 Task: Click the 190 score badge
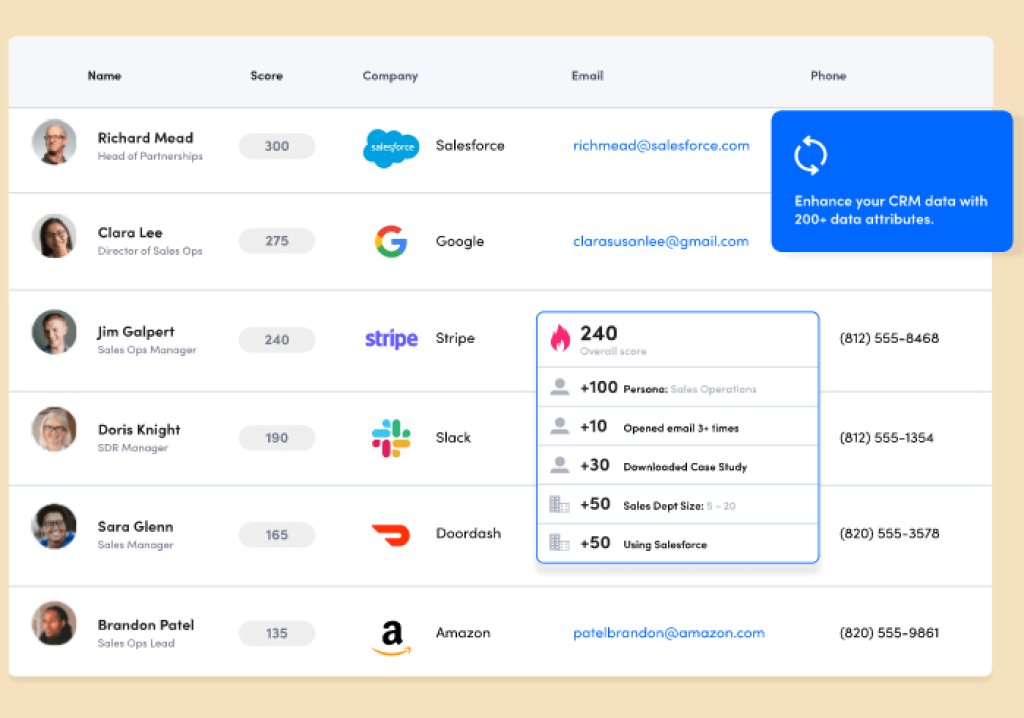point(277,438)
